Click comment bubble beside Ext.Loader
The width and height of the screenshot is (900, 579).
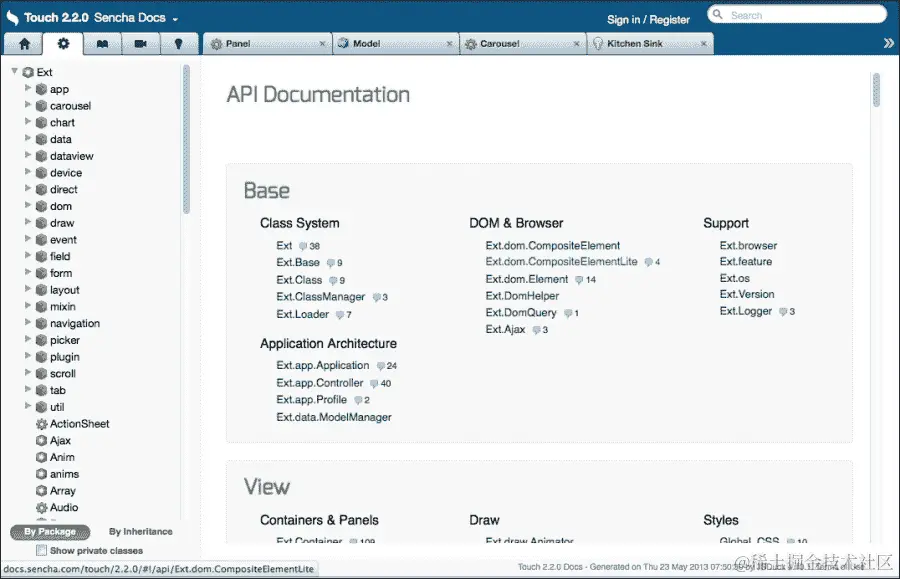tap(340, 314)
